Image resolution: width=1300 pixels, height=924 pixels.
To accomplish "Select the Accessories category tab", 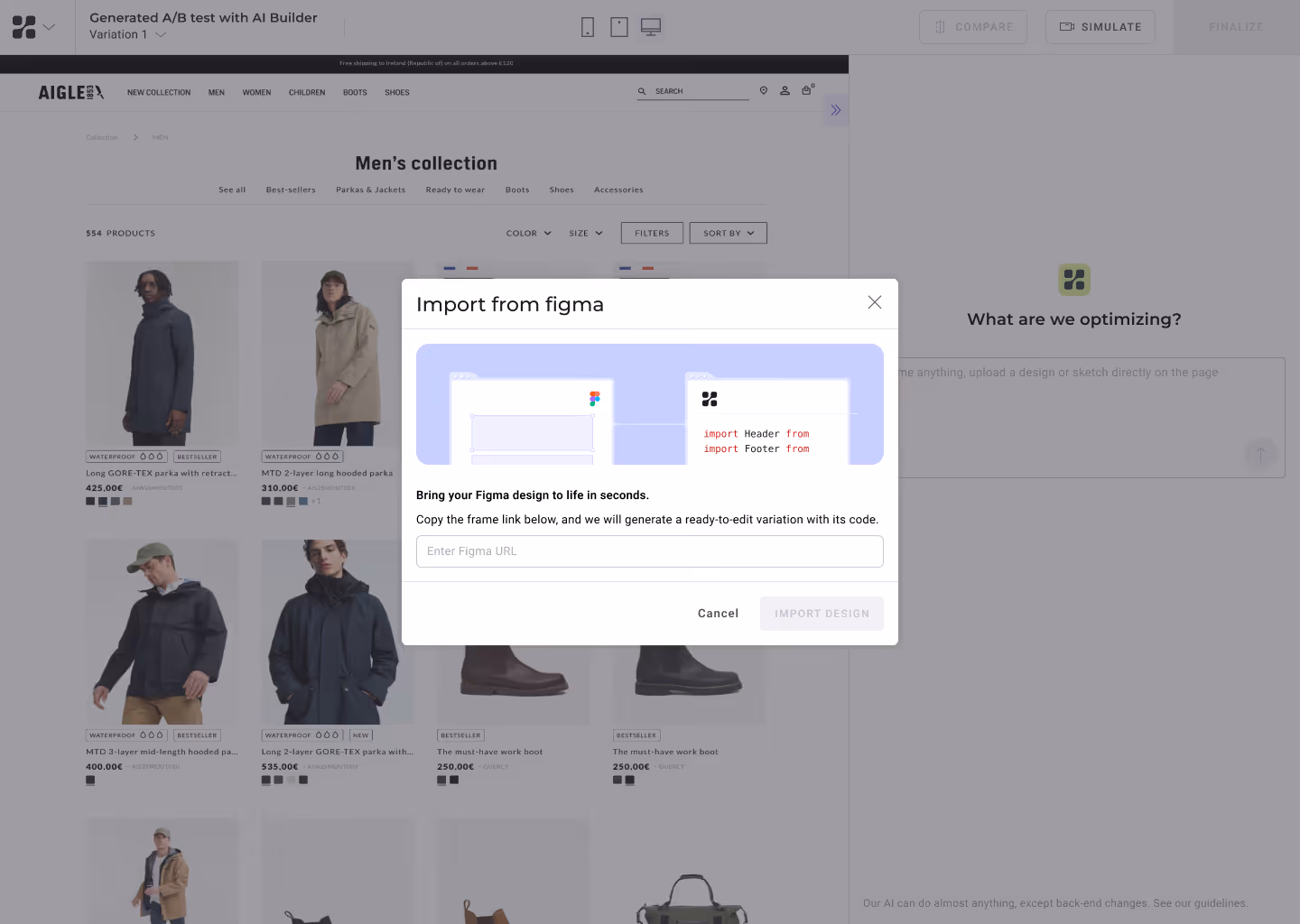I will pyautogui.click(x=618, y=190).
